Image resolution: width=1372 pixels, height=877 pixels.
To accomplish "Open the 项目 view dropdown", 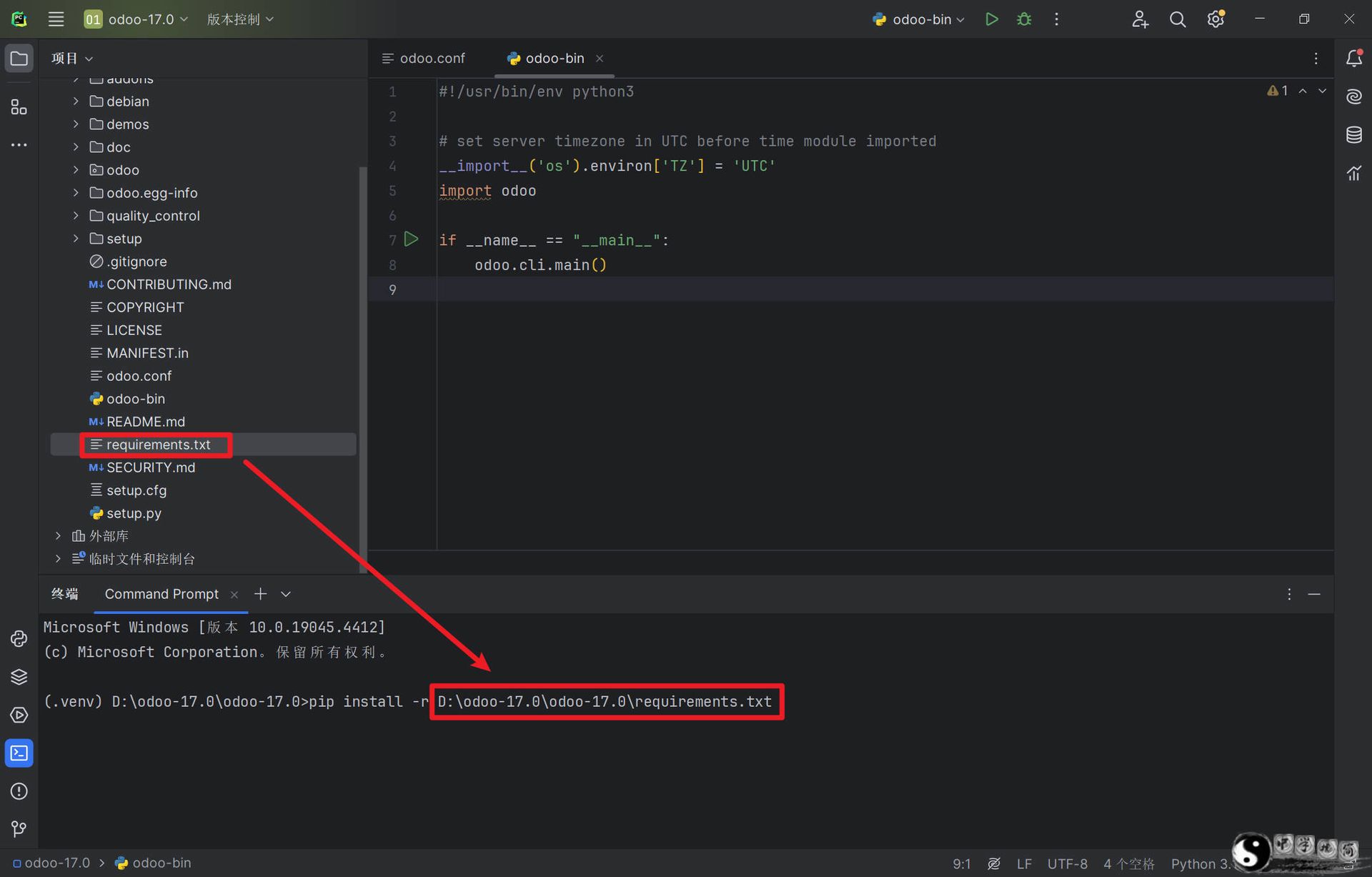I will 72,59.
